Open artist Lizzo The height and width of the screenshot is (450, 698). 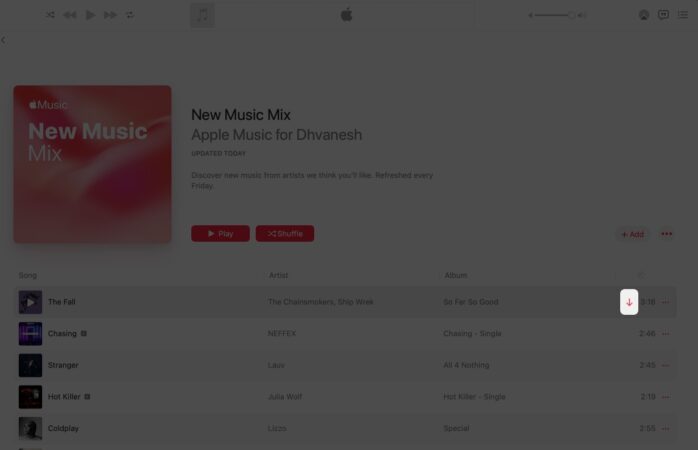(277, 428)
